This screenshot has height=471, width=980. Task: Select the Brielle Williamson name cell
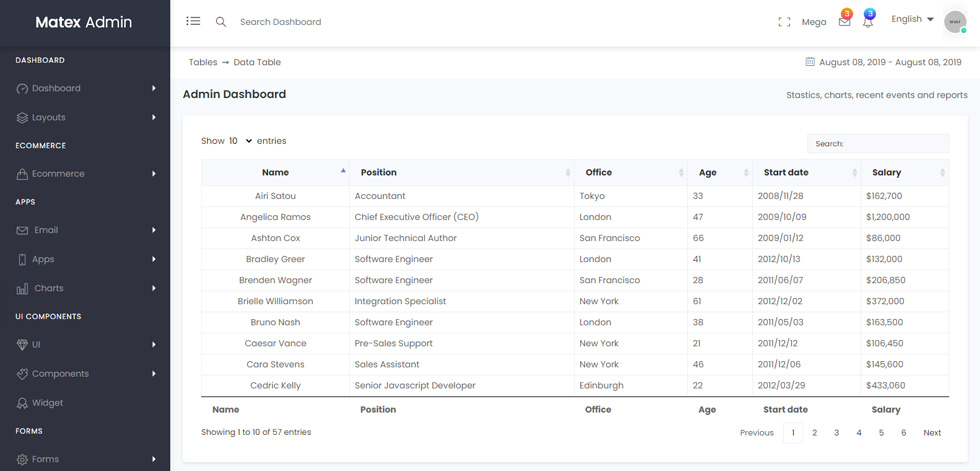(275, 301)
